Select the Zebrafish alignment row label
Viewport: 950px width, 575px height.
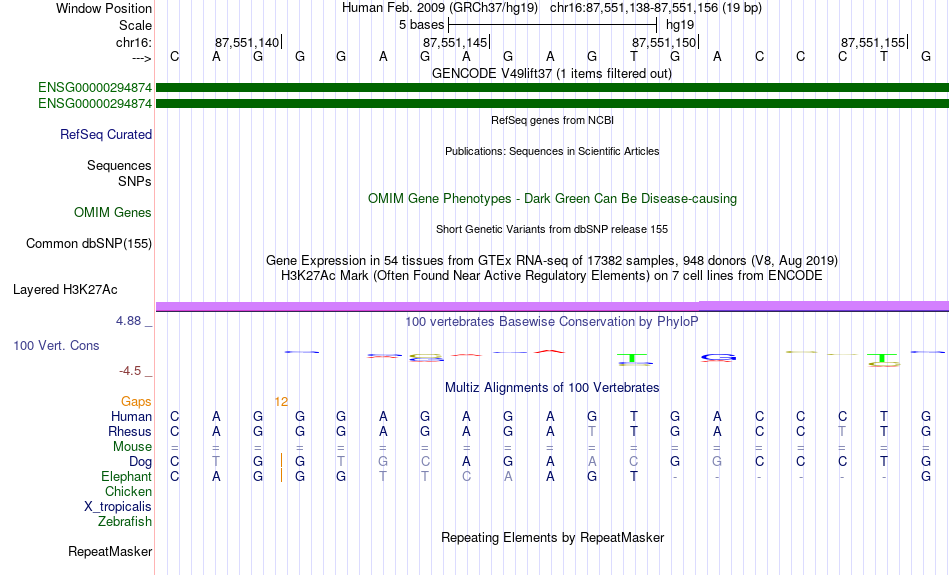tap(125, 521)
